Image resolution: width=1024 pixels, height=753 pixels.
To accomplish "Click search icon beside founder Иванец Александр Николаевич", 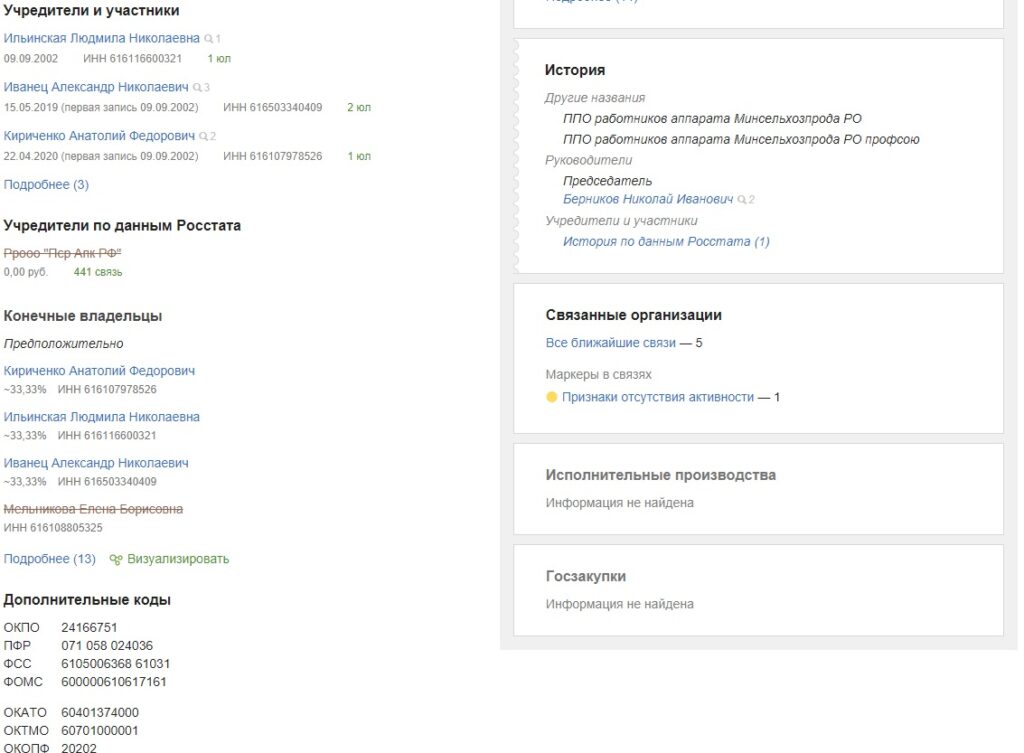I will [x=197, y=88].
